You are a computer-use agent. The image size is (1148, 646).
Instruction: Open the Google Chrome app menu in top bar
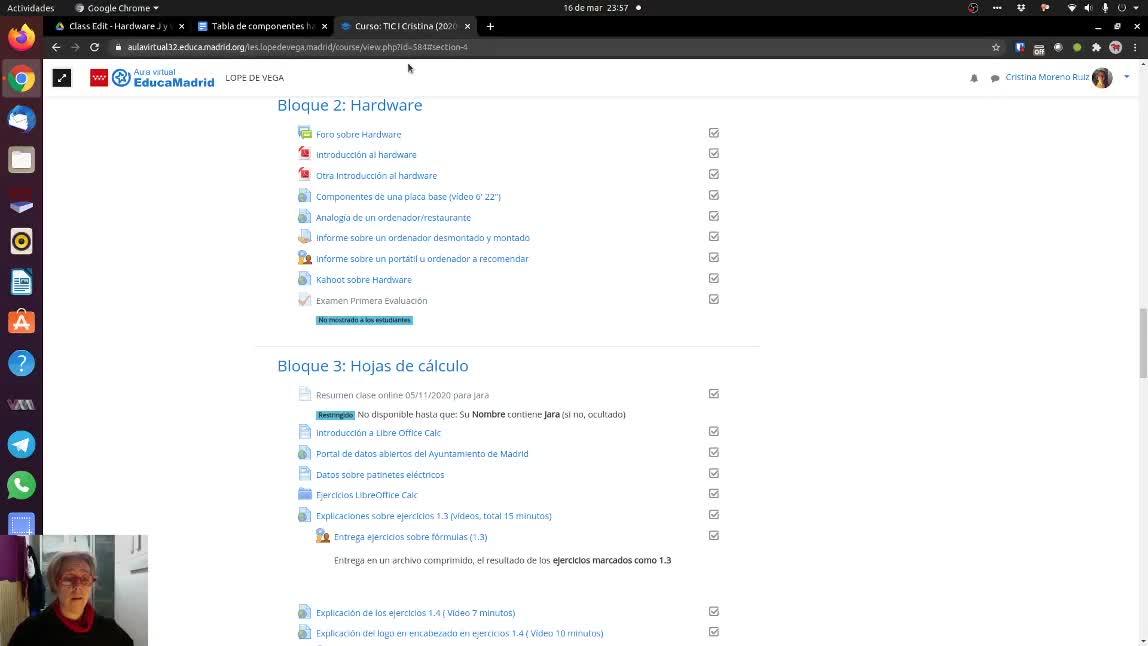point(116,8)
